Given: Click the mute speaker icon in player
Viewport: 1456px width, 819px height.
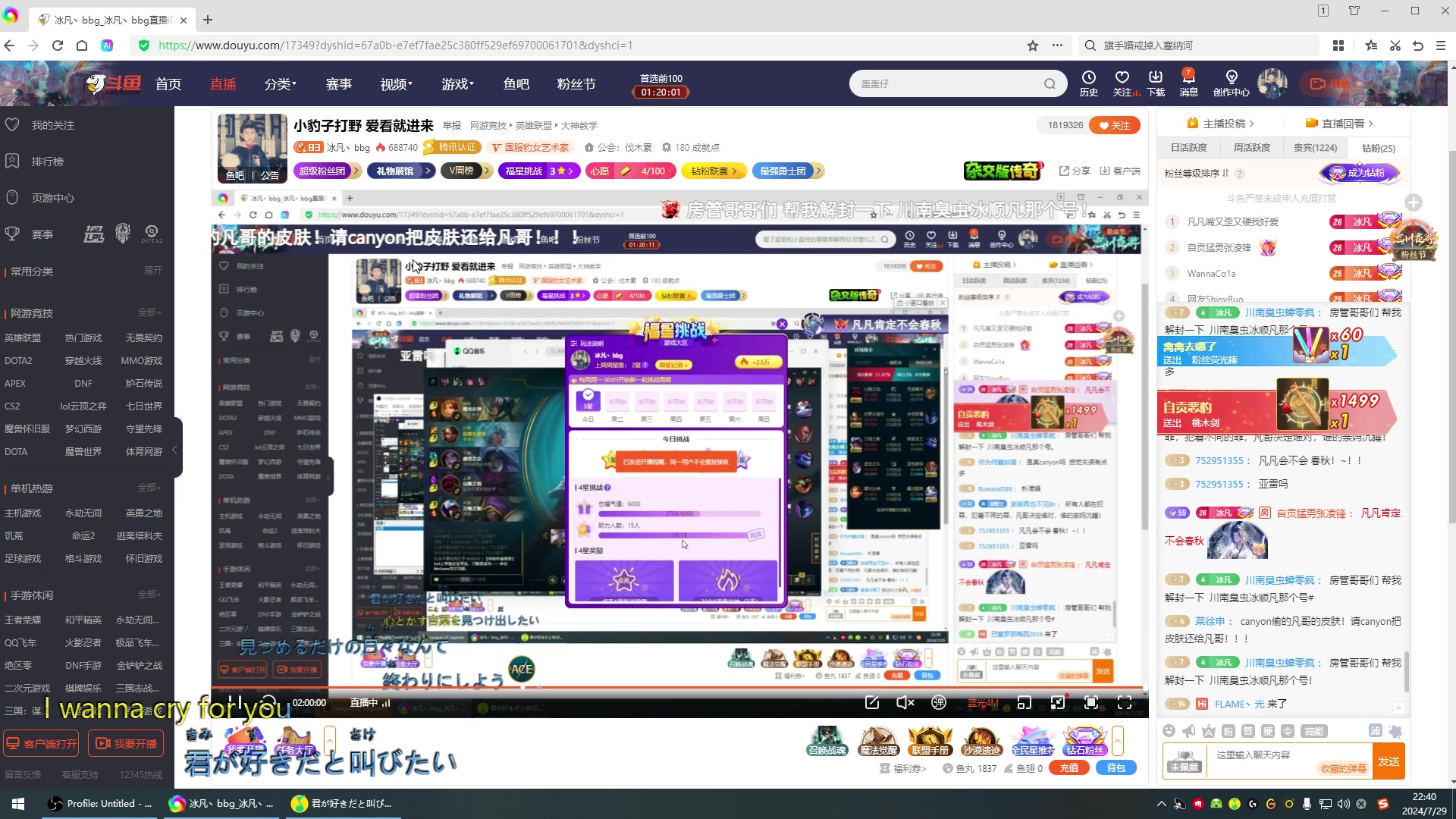Looking at the screenshot, I should [905, 703].
